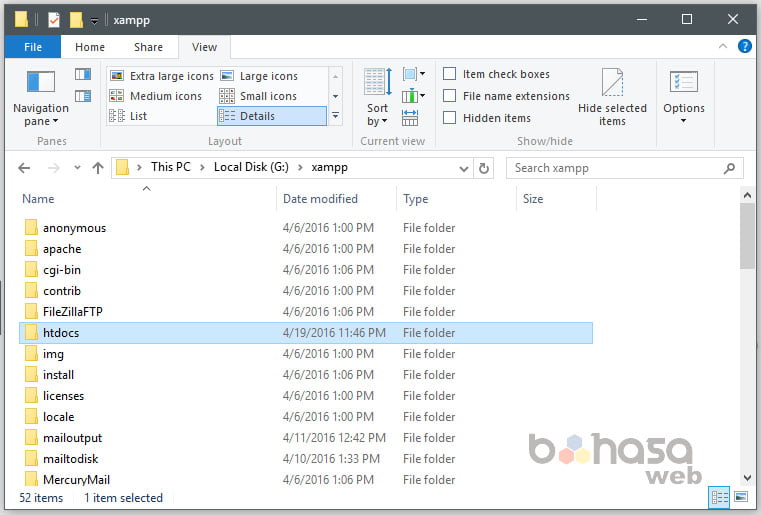Image resolution: width=761 pixels, height=515 pixels.
Task: Open the Help question mark icon
Action: (744, 46)
